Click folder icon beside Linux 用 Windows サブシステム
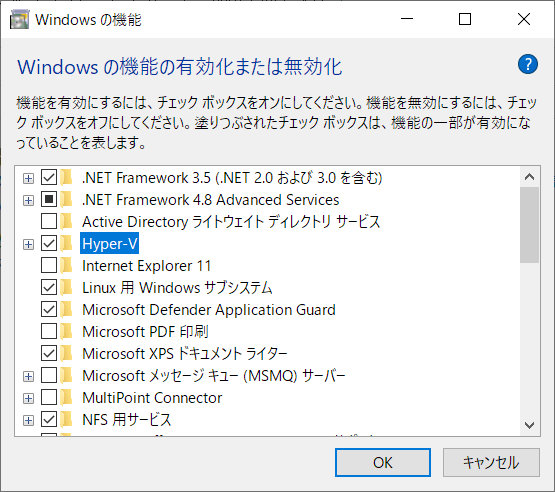Screen dimensions: 555x492 pyautogui.click(x=66, y=287)
